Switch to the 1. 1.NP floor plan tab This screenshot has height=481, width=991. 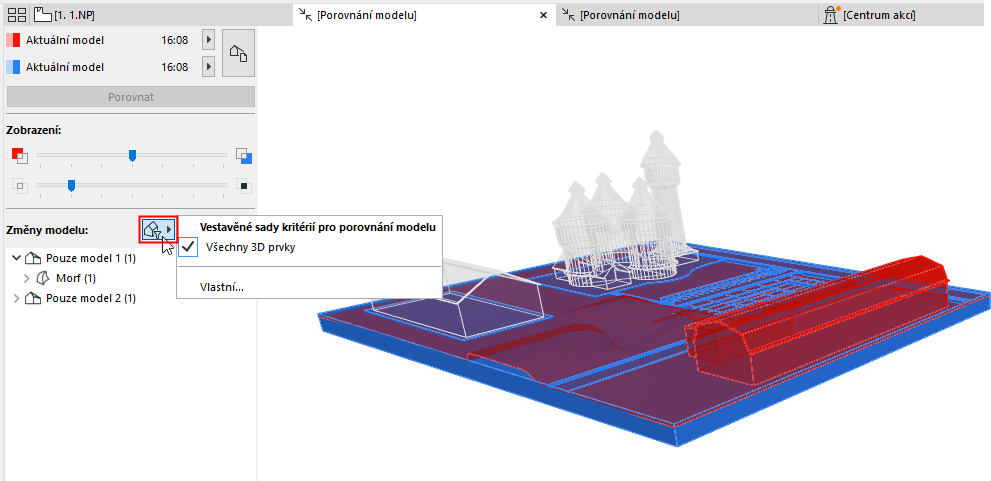pos(66,15)
